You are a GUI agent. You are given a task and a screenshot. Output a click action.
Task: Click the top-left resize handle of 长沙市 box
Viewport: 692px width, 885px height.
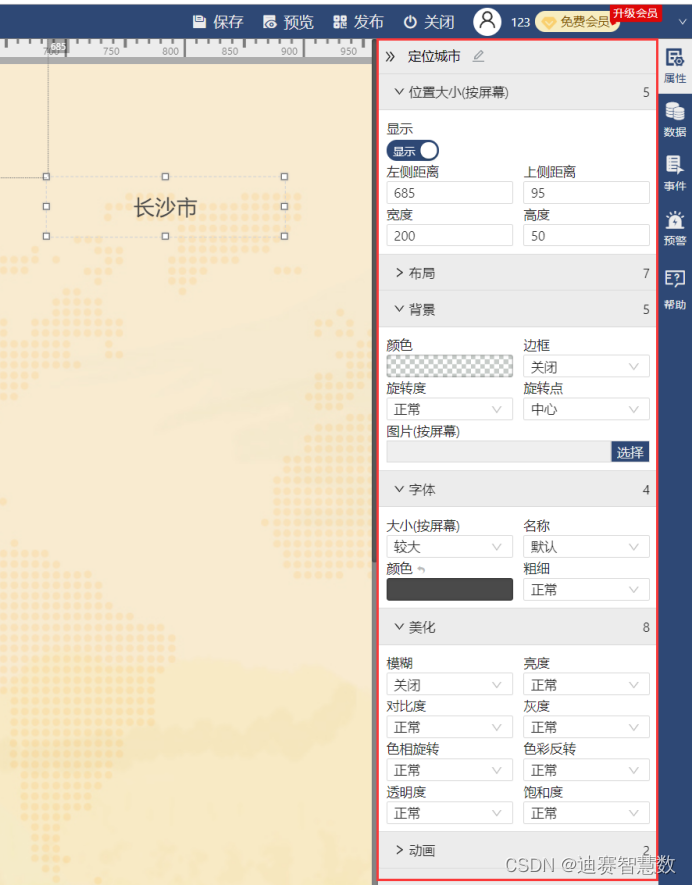46,177
